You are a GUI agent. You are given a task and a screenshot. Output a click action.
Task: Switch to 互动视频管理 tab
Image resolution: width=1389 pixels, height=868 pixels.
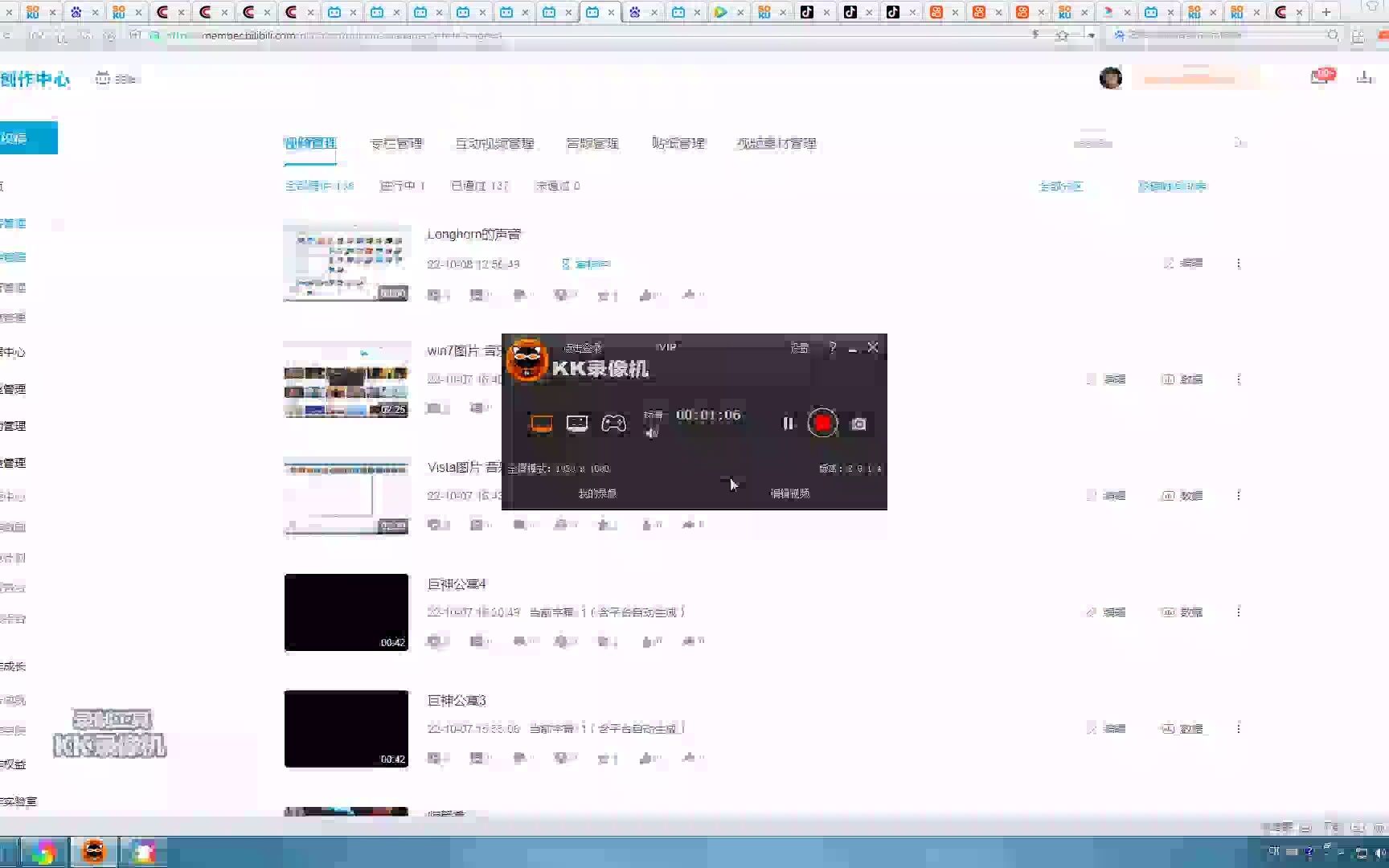[494, 143]
